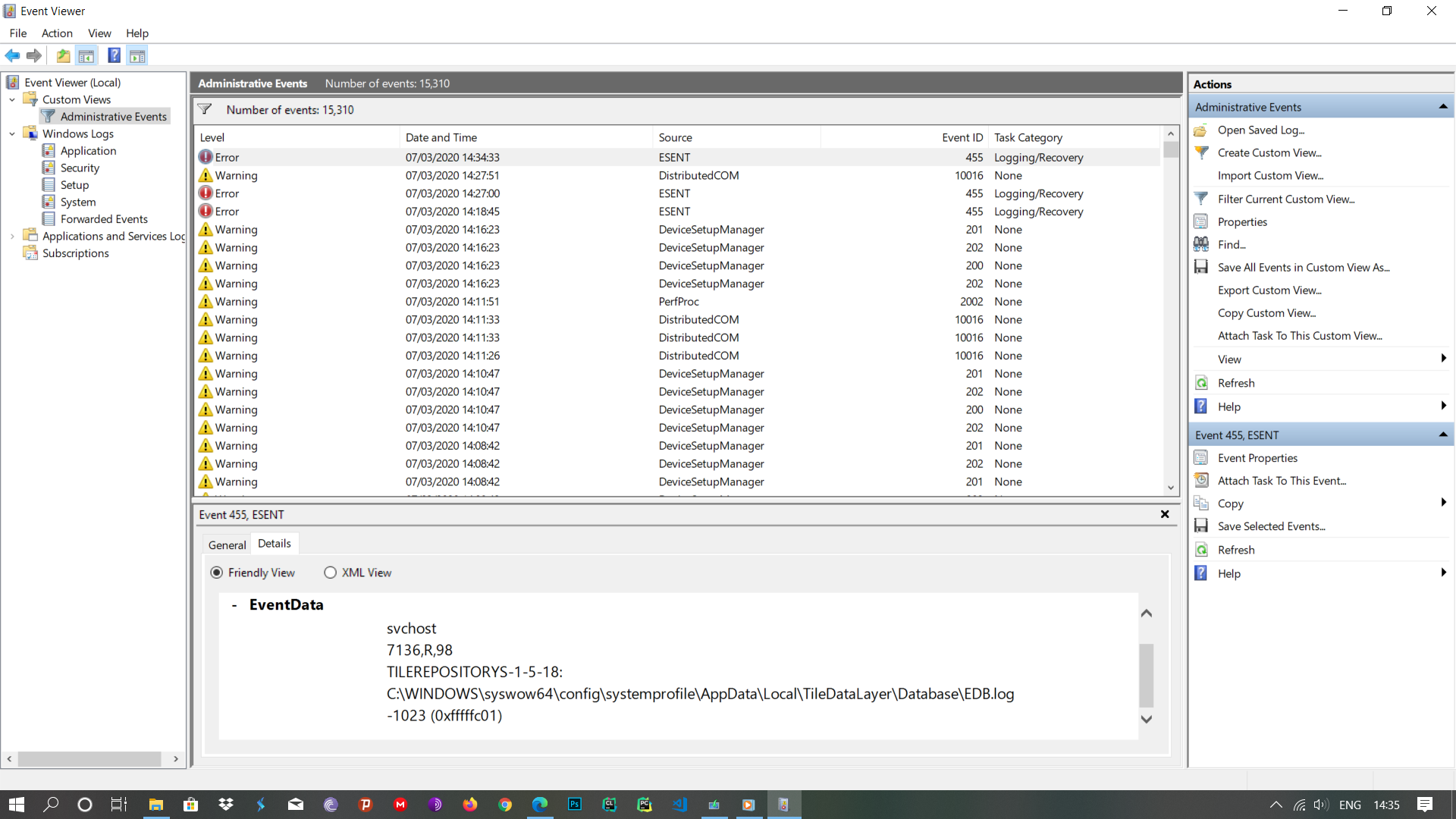This screenshot has width=1456, height=819.
Task: Click the Attach Task To This Event icon
Action: [x=1201, y=480]
